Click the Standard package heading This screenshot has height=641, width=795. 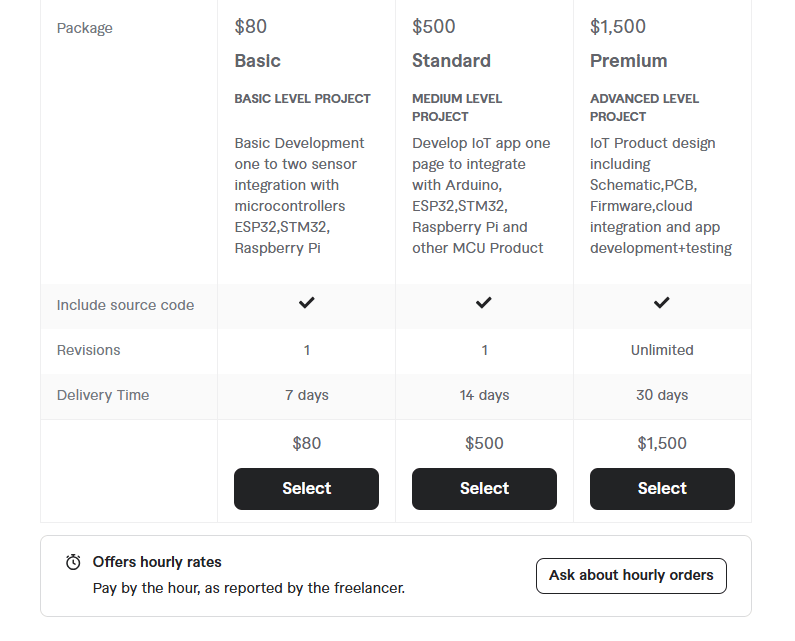[451, 61]
